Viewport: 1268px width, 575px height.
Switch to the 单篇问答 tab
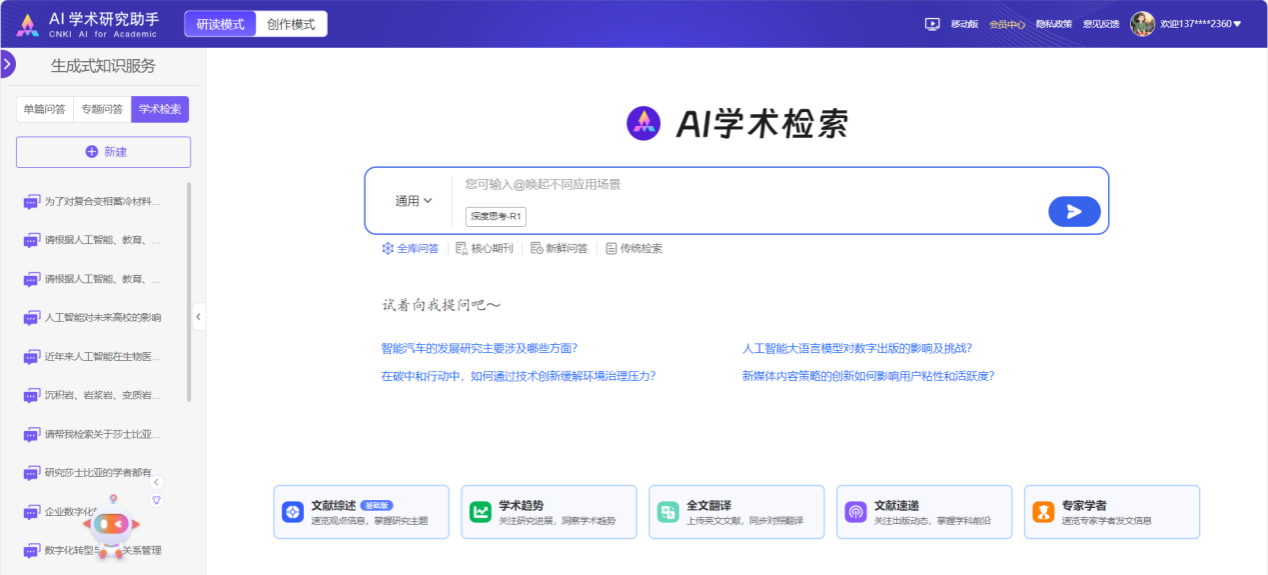tap(45, 109)
